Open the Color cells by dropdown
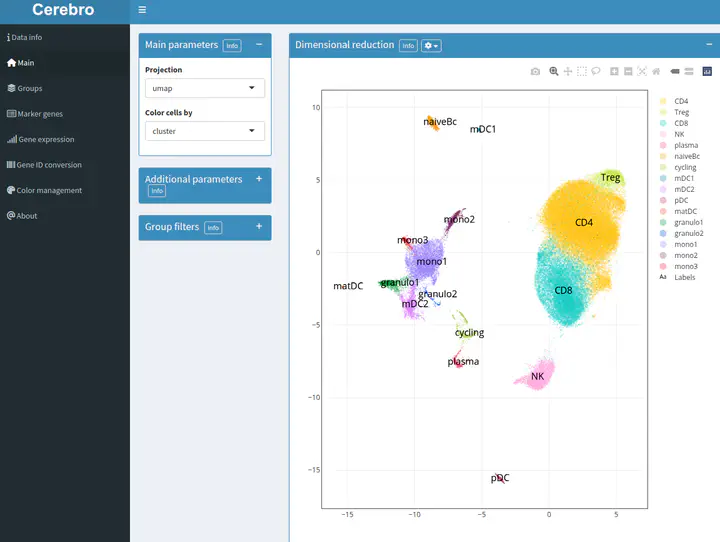The image size is (720, 542). [205, 131]
